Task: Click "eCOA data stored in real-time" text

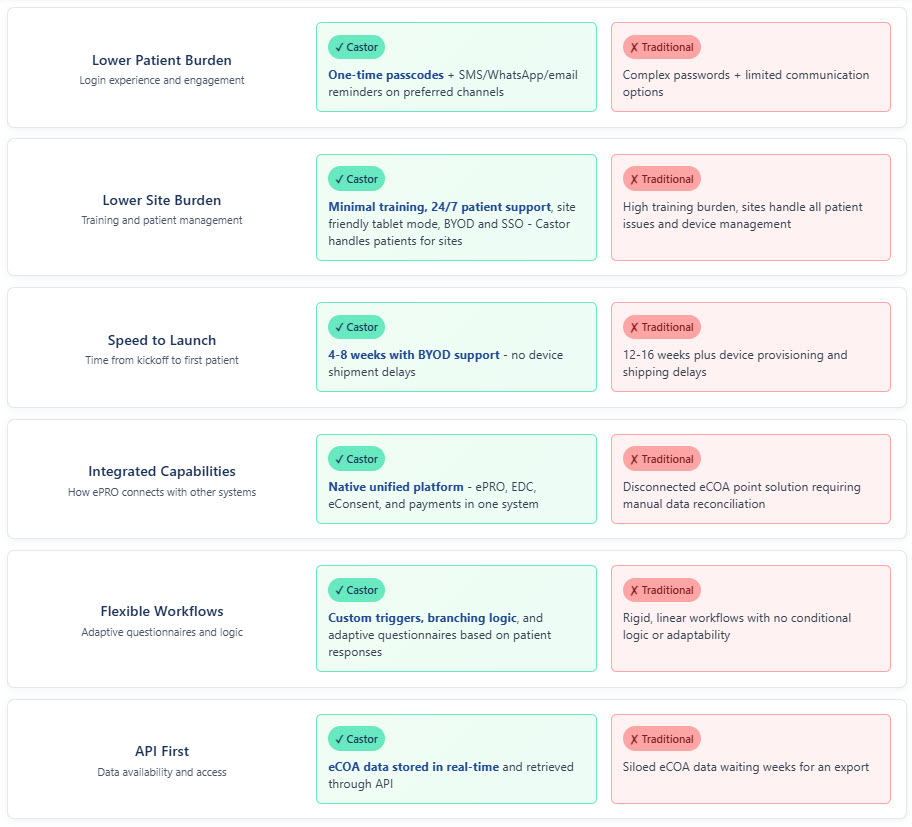Action: (x=413, y=767)
